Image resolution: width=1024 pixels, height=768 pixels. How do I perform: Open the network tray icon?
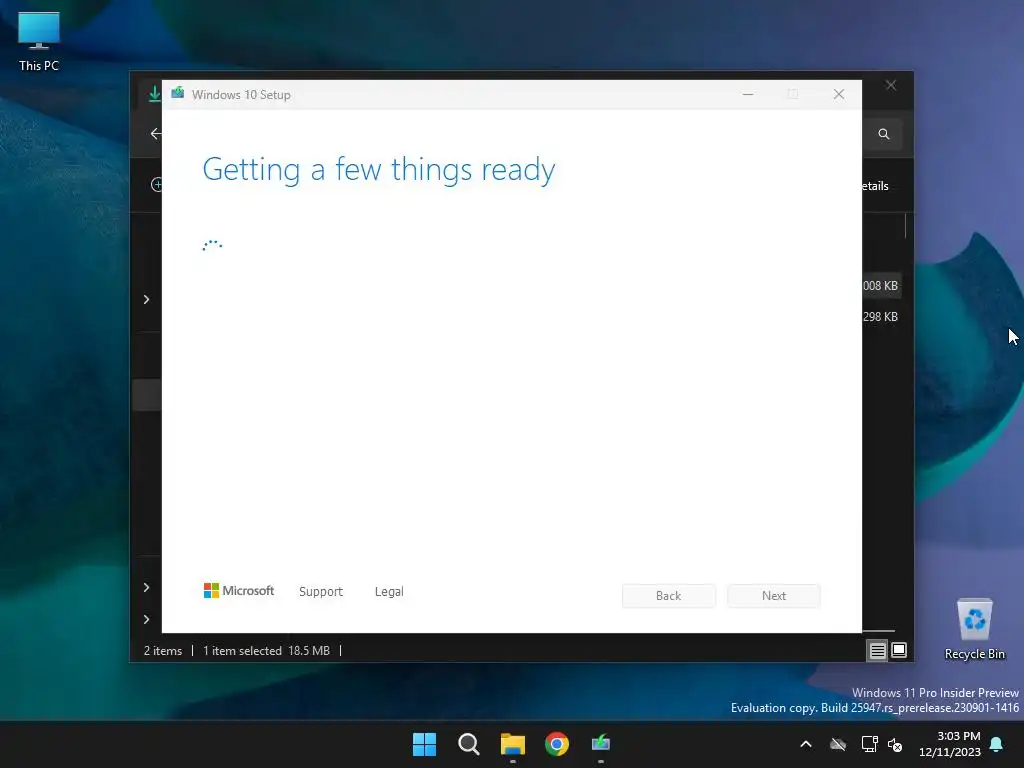pos(869,744)
